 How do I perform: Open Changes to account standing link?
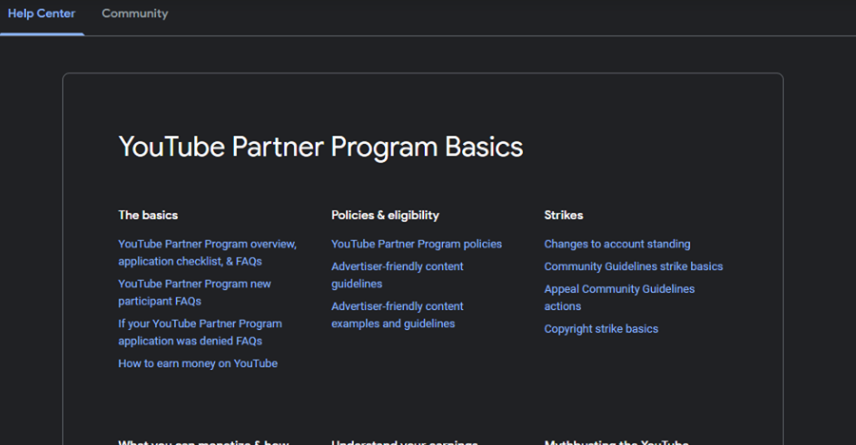click(617, 244)
